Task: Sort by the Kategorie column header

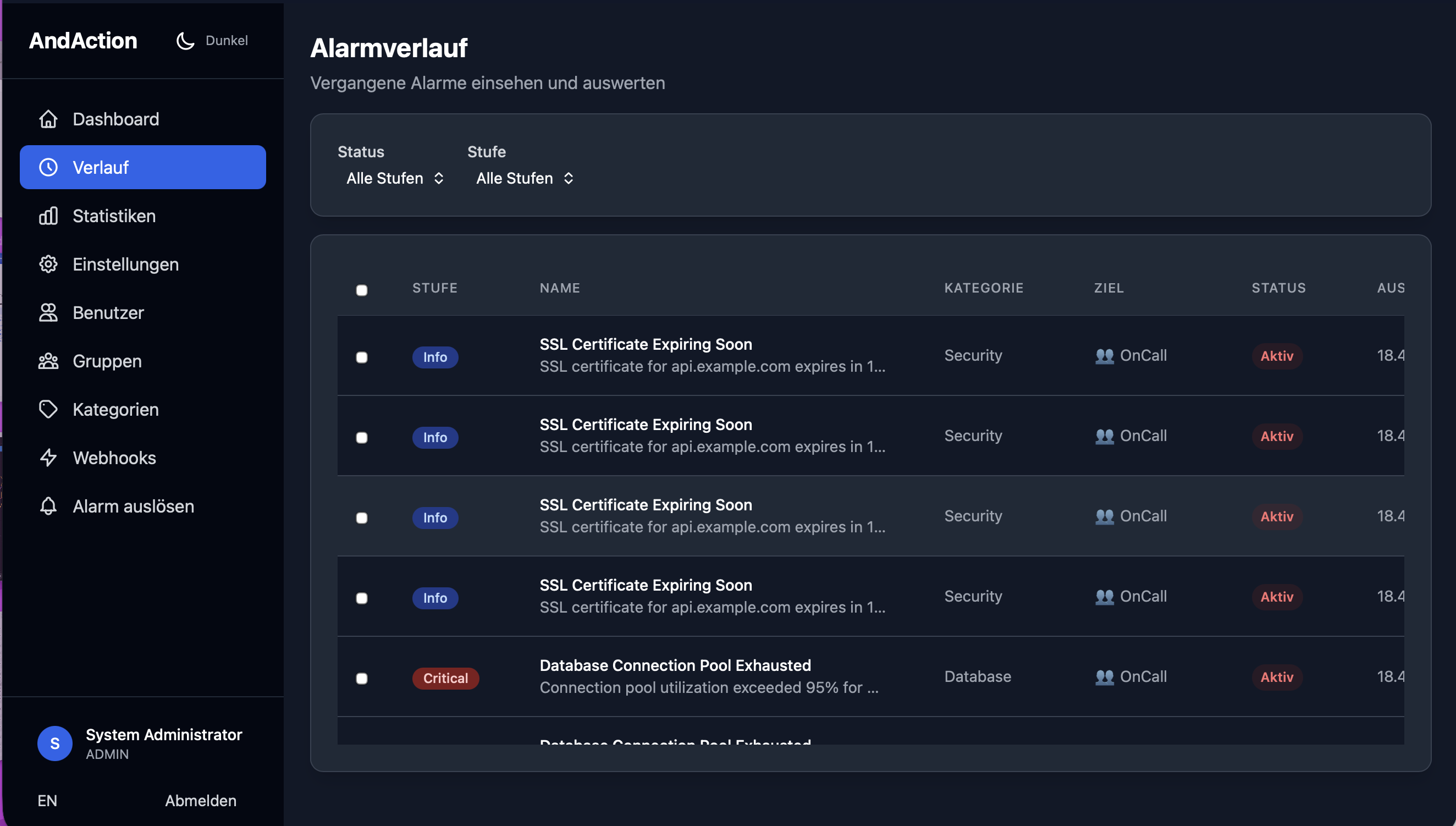Action: 984,288
